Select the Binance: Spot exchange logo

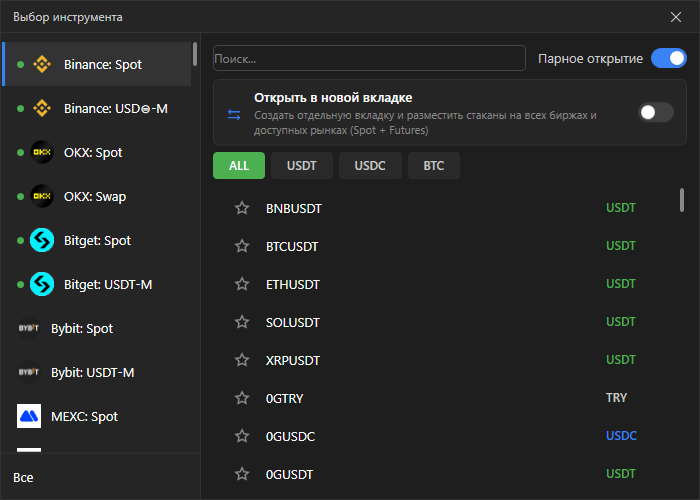pos(42,64)
